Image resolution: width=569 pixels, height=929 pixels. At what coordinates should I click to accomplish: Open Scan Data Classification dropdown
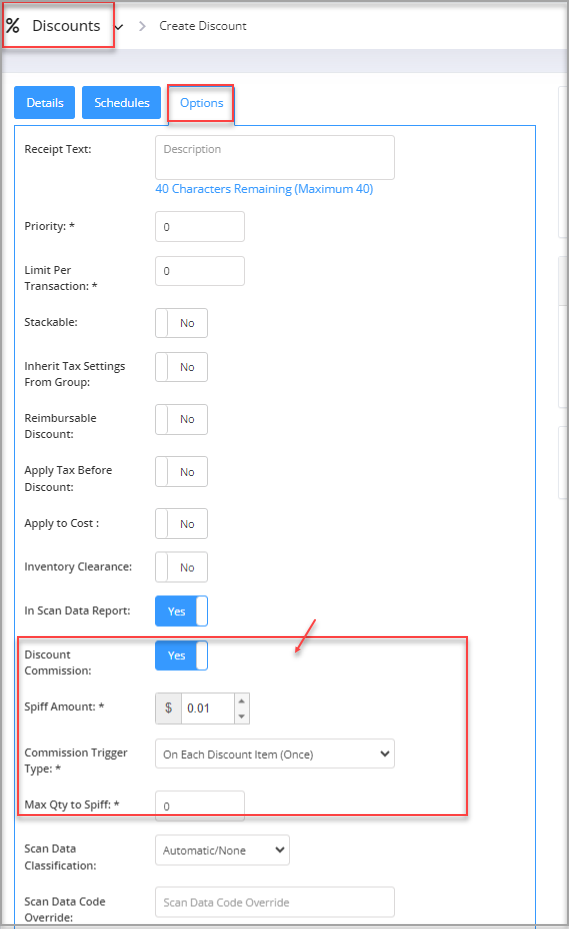pyautogui.click(x=222, y=850)
